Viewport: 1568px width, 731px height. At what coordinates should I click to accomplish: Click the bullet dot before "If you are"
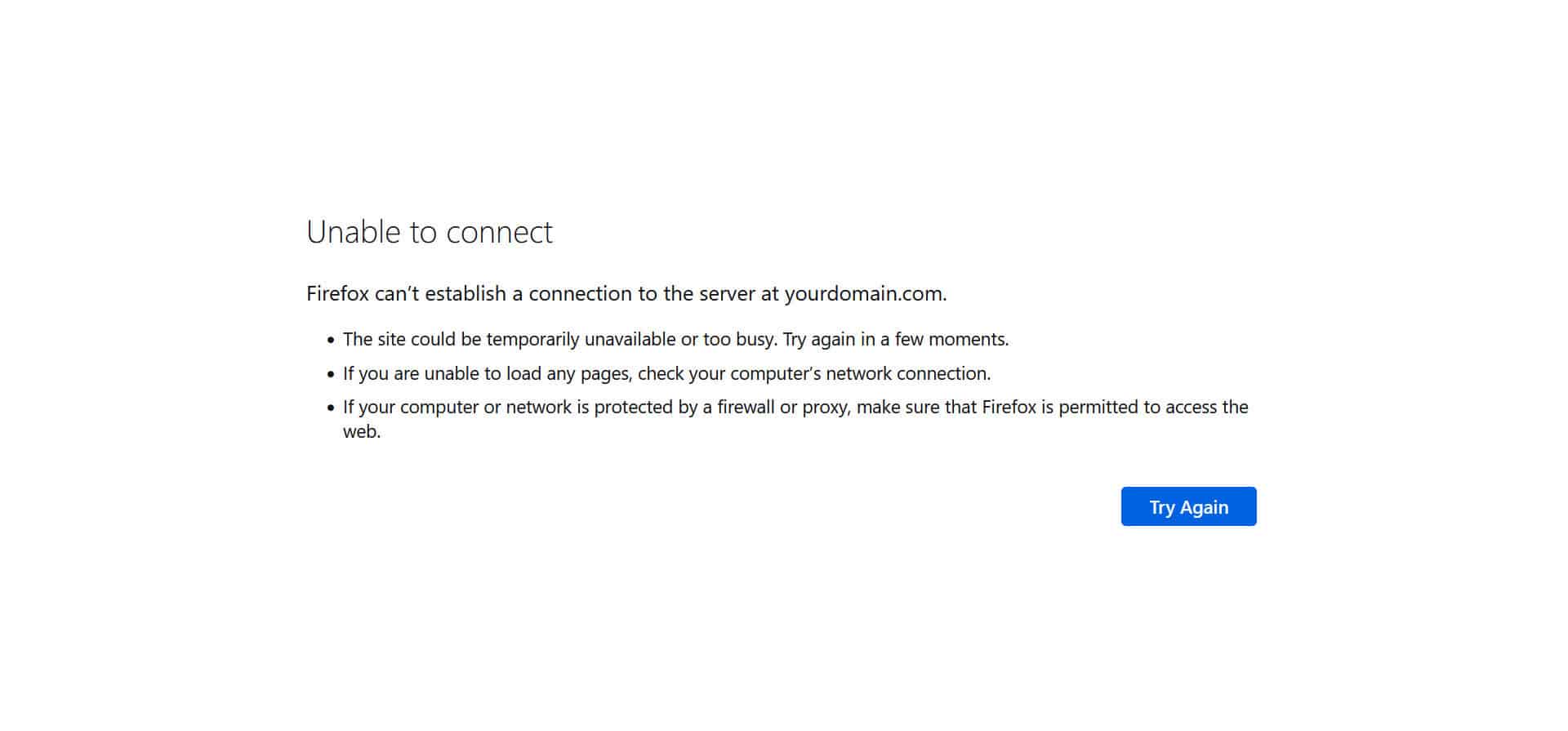click(x=331, y=375)
